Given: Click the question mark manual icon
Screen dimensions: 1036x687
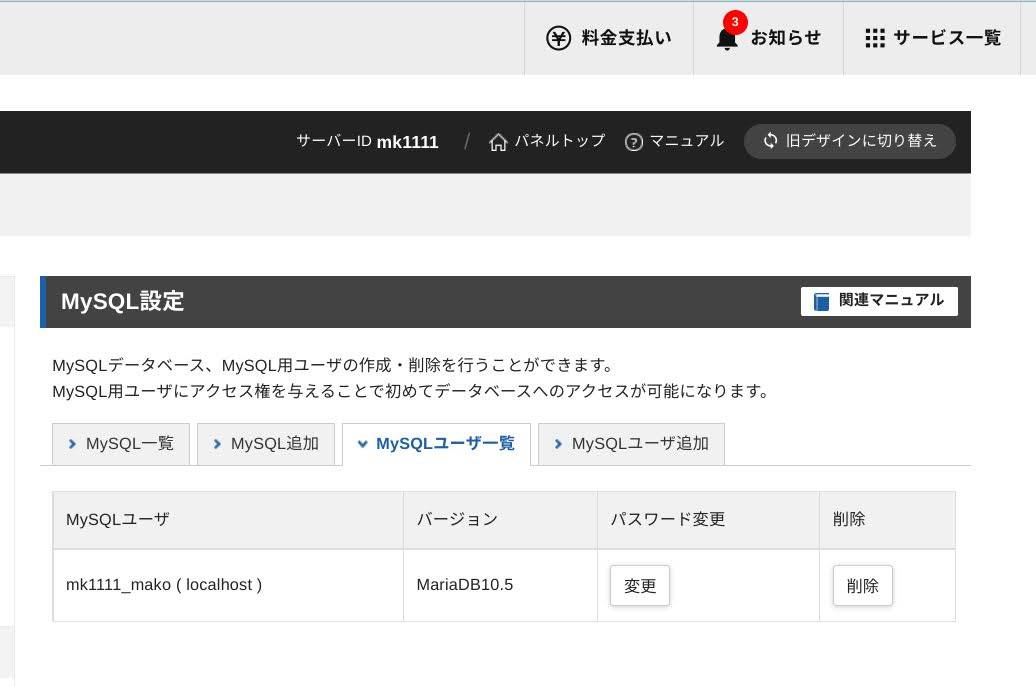Looking at the screenshot, I should 634,142.
